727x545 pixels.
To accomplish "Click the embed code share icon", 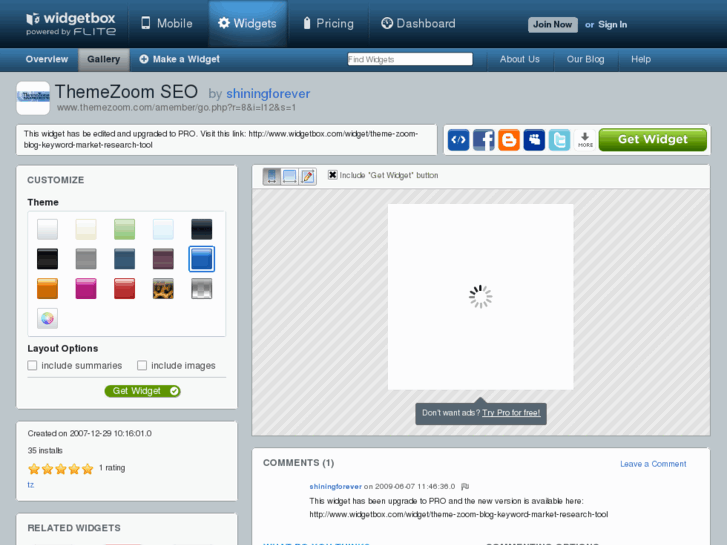I will [458, 140].
